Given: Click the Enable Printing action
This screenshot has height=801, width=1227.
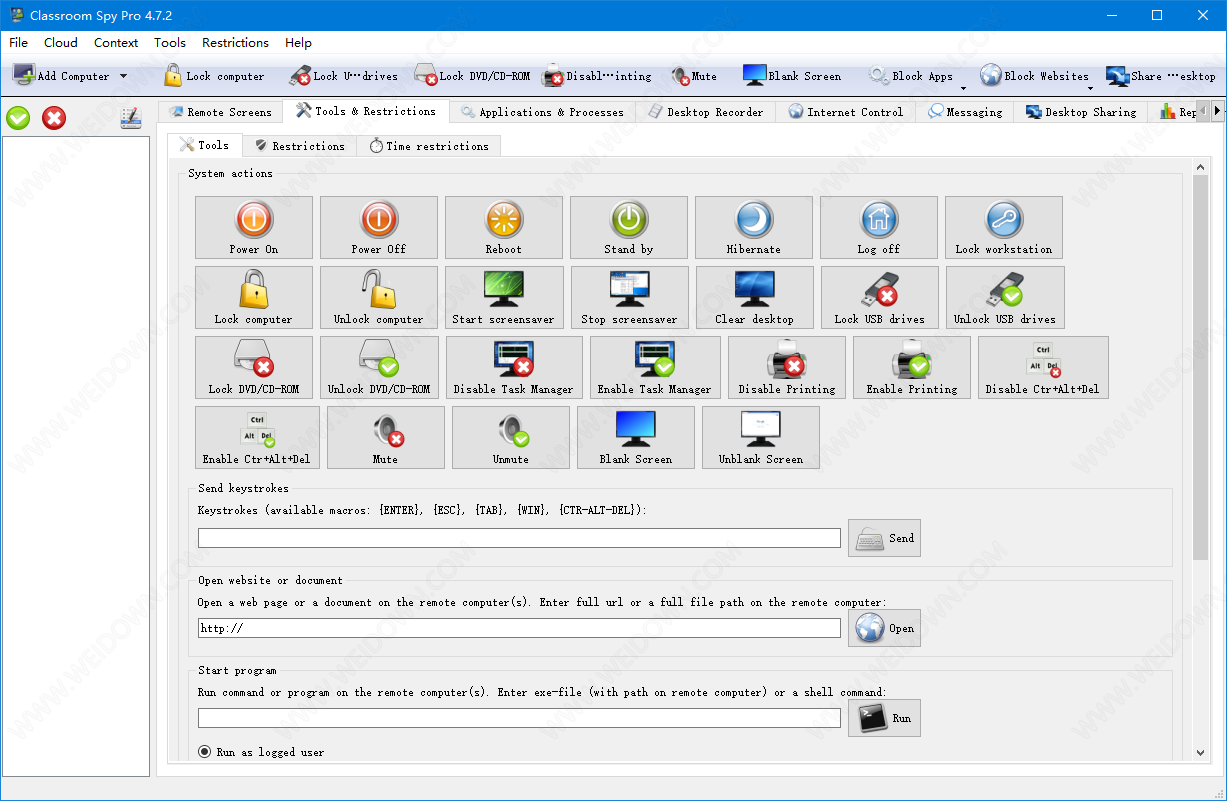Looking at the screenshot, I should pos(912,367).
